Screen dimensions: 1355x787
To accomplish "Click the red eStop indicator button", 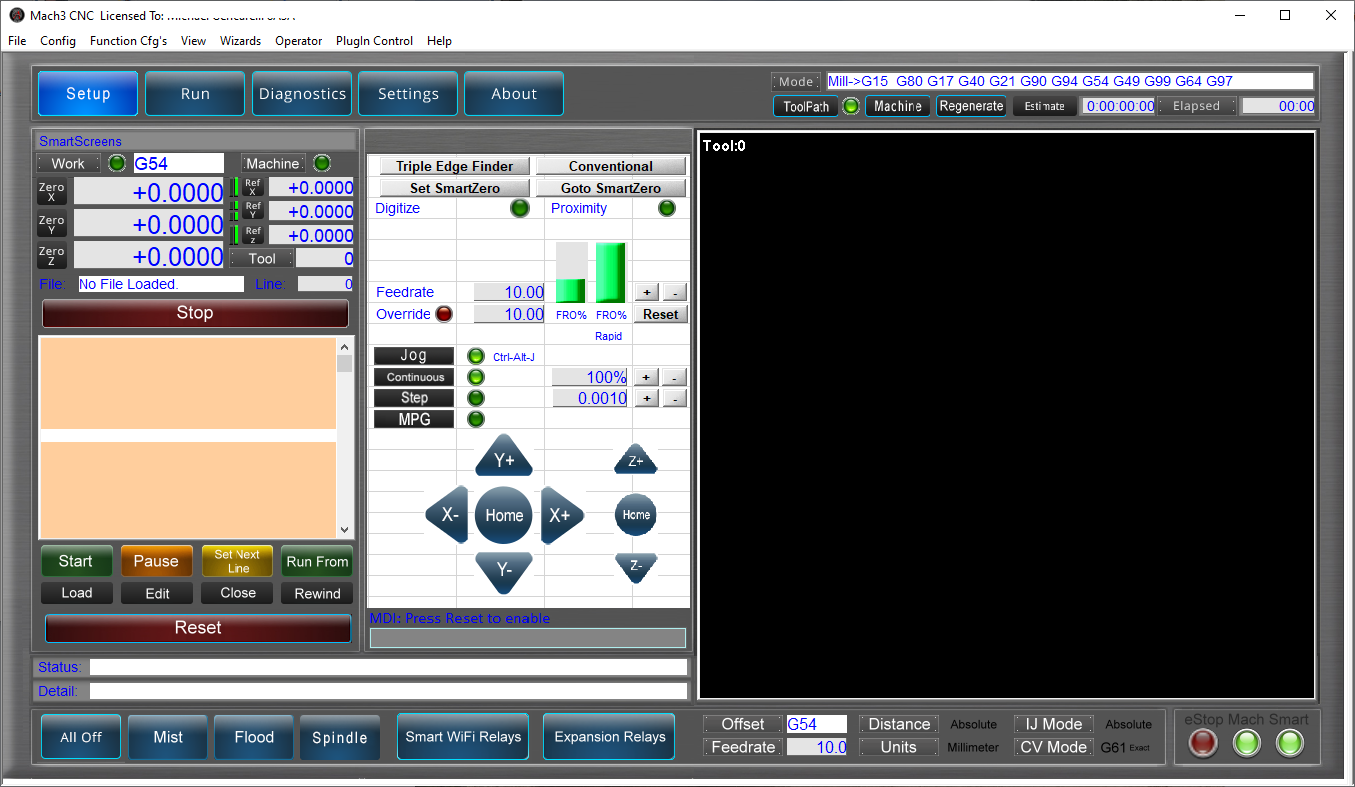I will click(x=1203, y=743).
